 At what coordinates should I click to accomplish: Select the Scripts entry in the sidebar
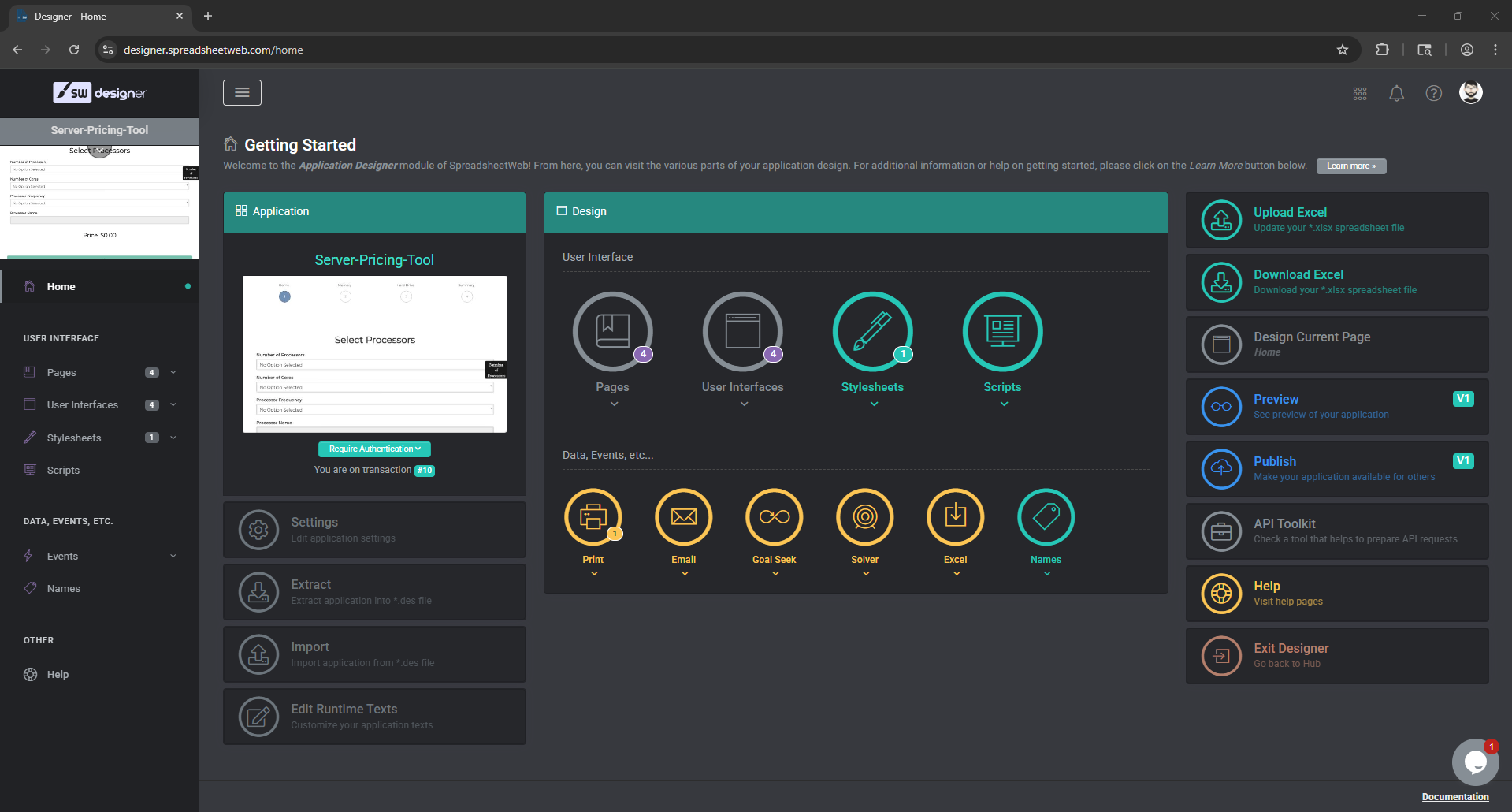click(64, 470)
